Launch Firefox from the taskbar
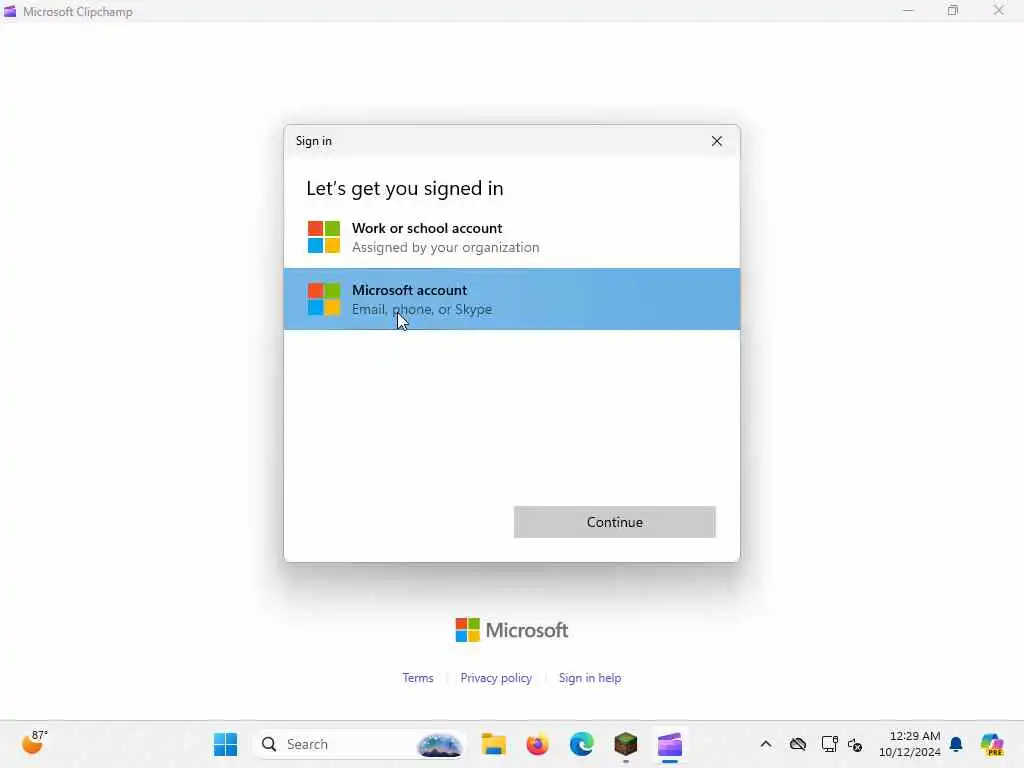 [537, 744]
